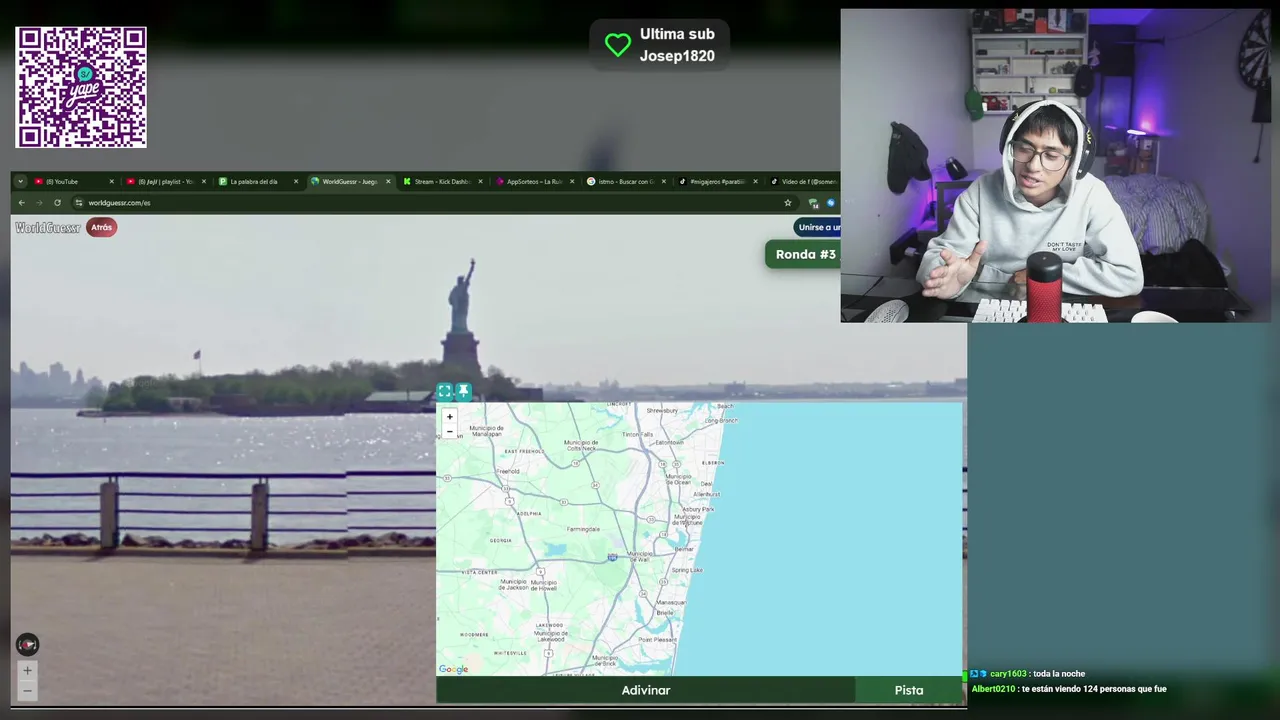Click the Ultima sub Josep1820 widget
The image size is (1280, 720).
point(660,45)
